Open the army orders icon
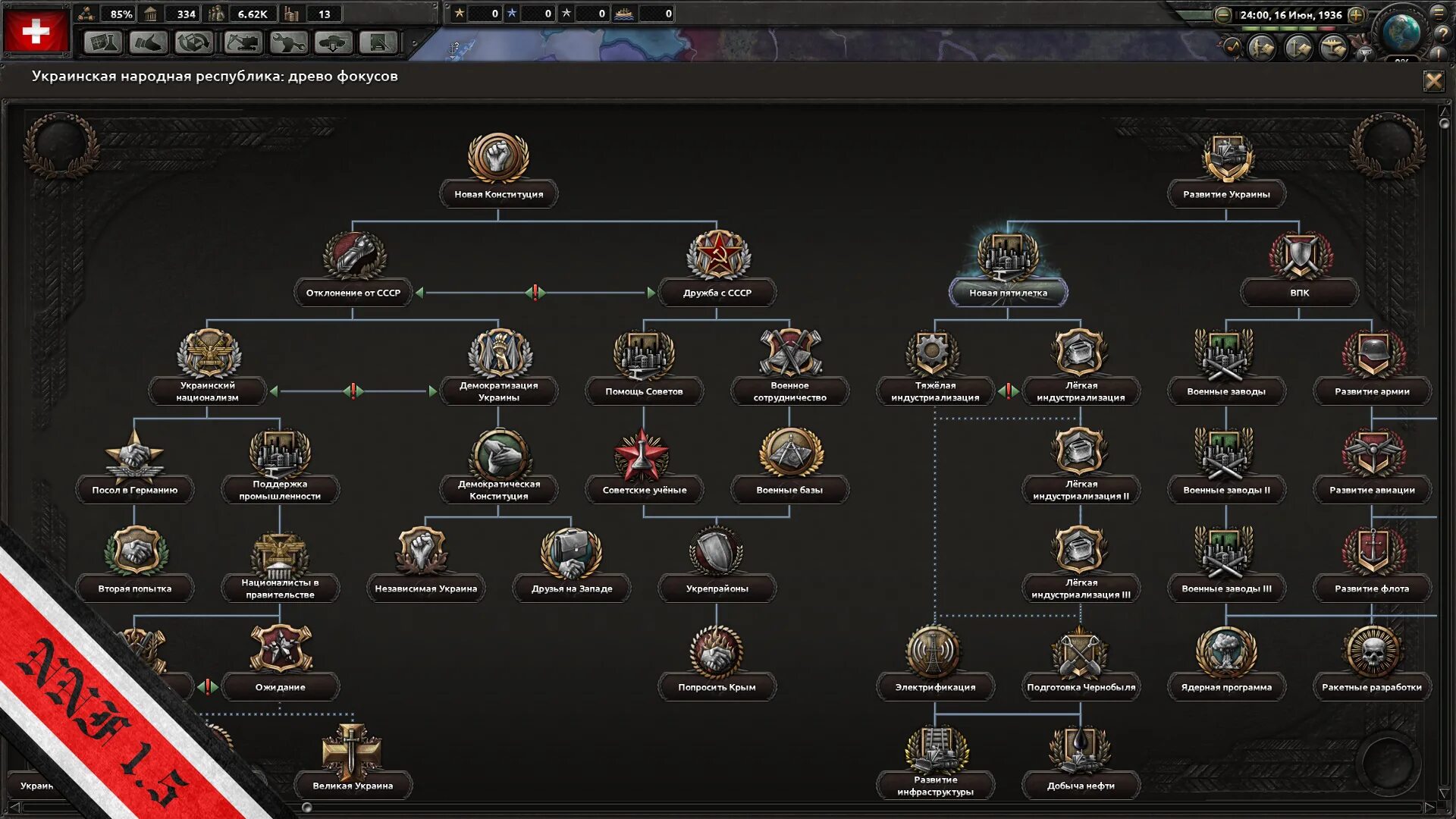The width and height of the screenshot is (1456, 819). point(1262,49)
